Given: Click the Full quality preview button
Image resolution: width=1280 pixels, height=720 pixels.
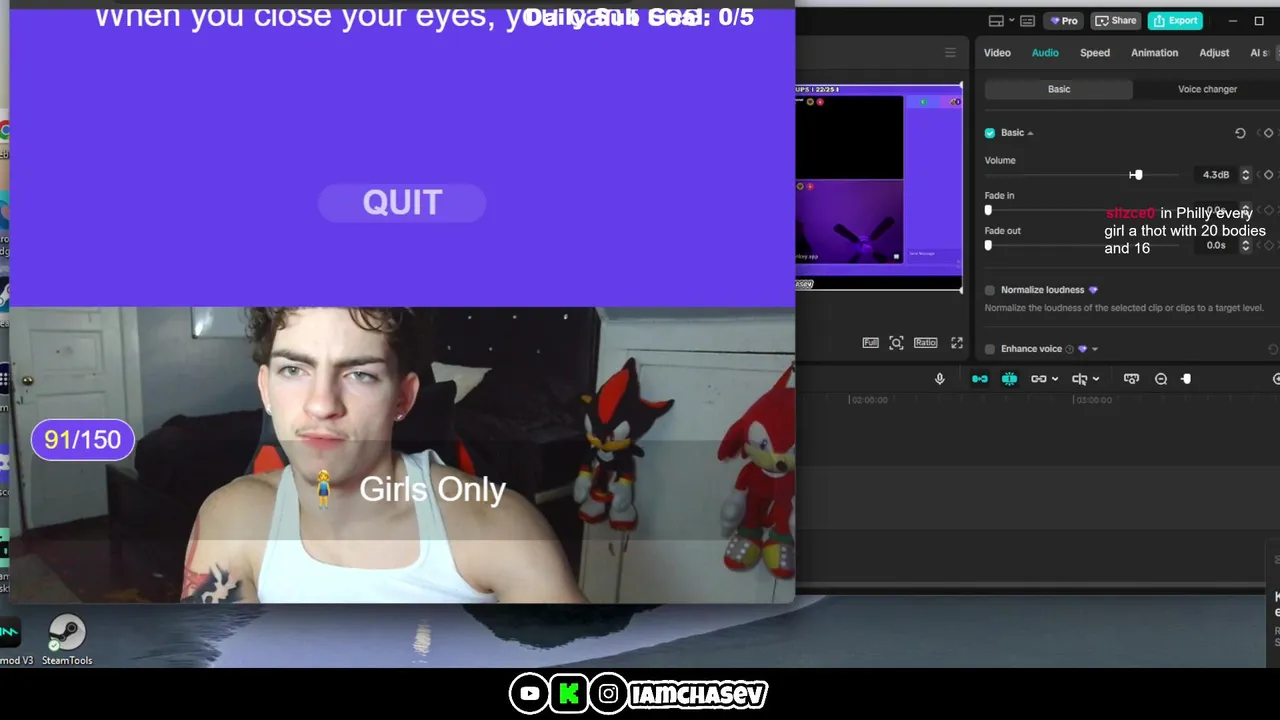Looking at the screenshot, I should pos(870,343).
